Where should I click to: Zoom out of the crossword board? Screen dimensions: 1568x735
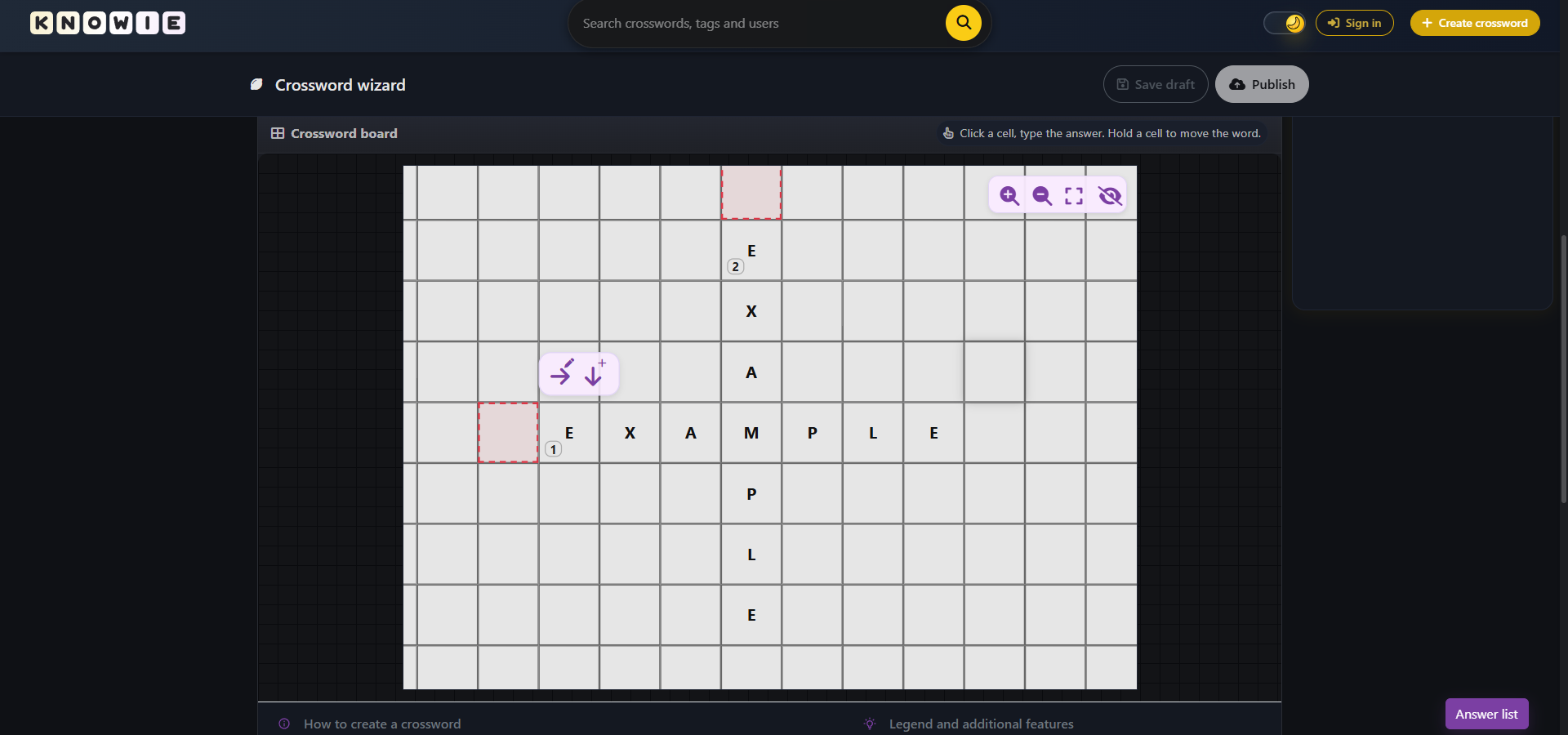point(1041,196)
